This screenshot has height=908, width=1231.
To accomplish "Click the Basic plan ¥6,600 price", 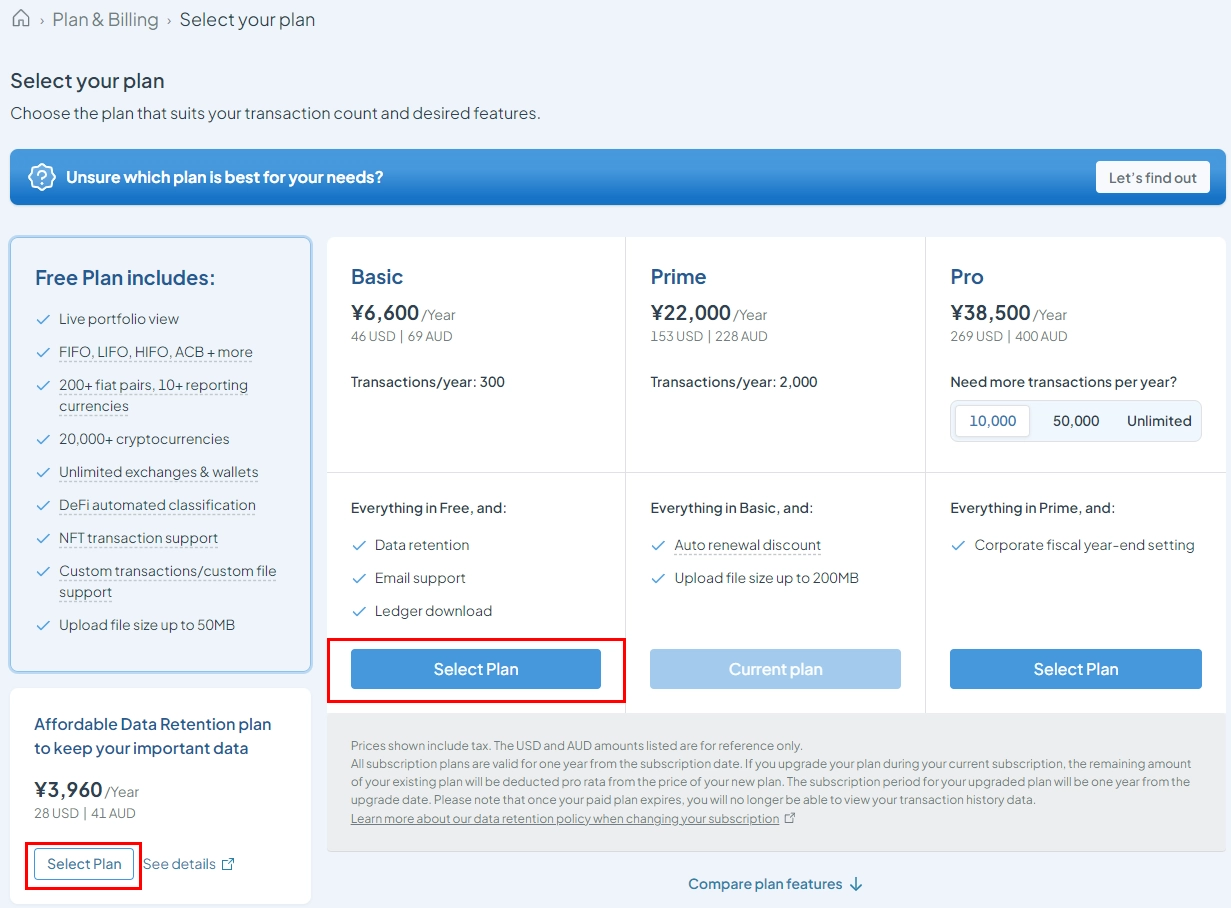I will [x=385, y=312].
